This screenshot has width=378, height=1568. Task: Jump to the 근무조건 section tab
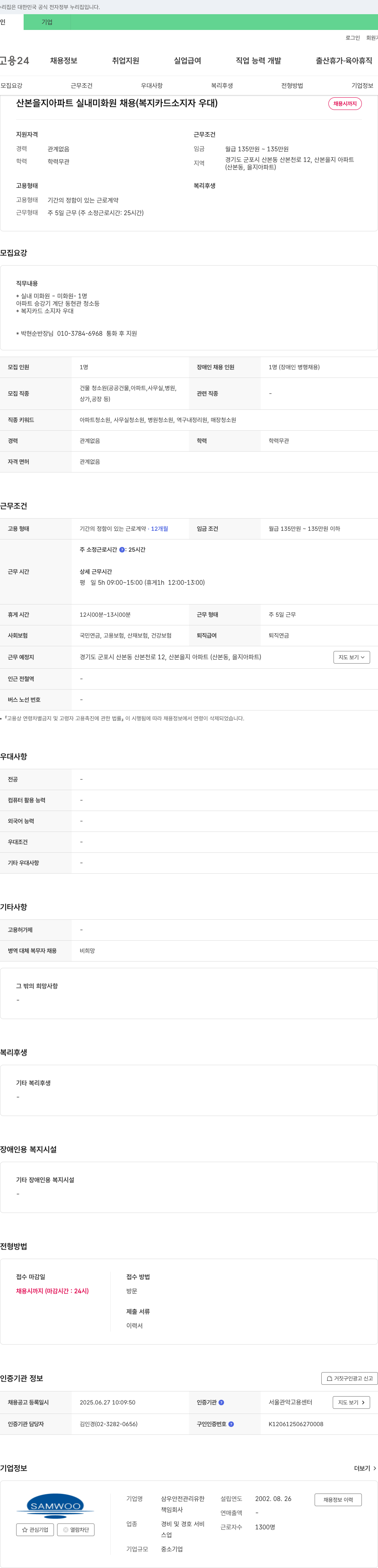pos(82,86)
